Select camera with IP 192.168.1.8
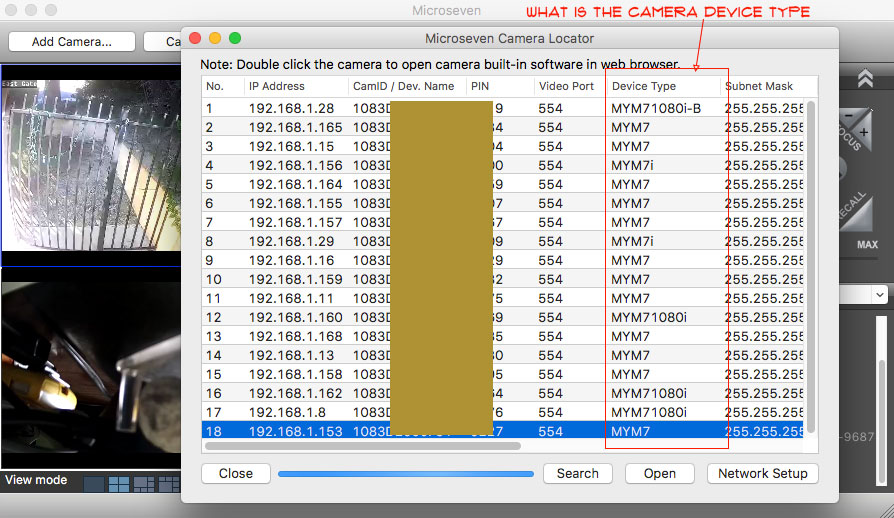894x518 pixels. tap(502, 412)
